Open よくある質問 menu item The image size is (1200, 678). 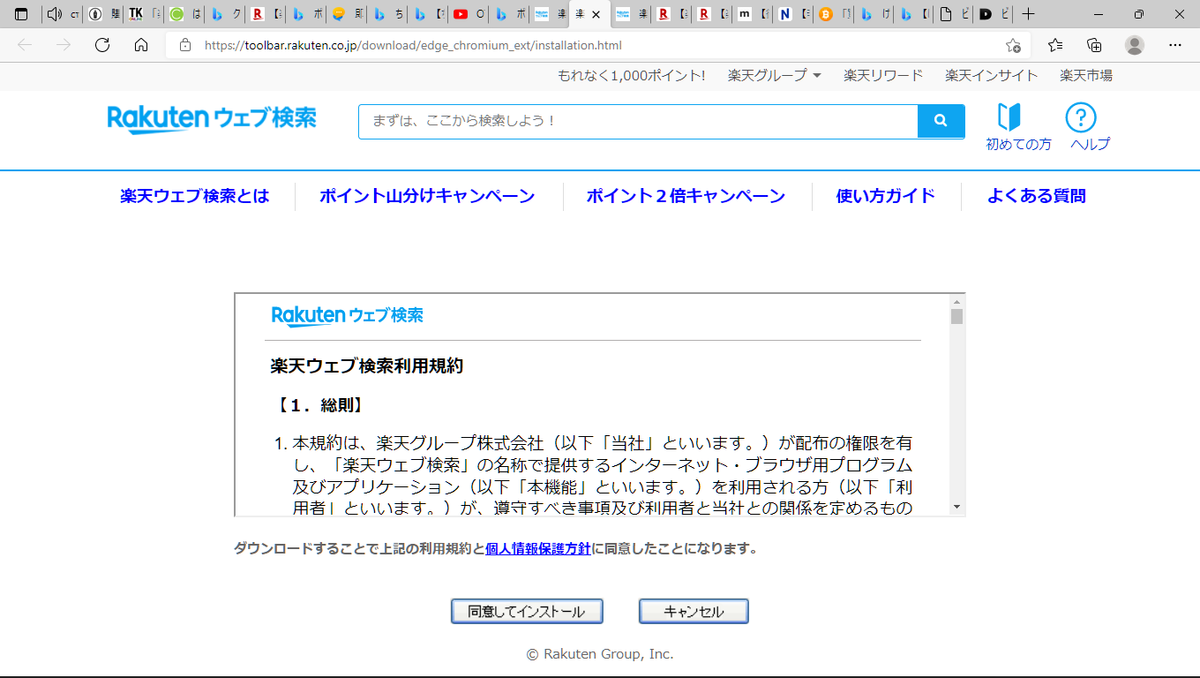pyautogui.click(x=1036, y=196)
